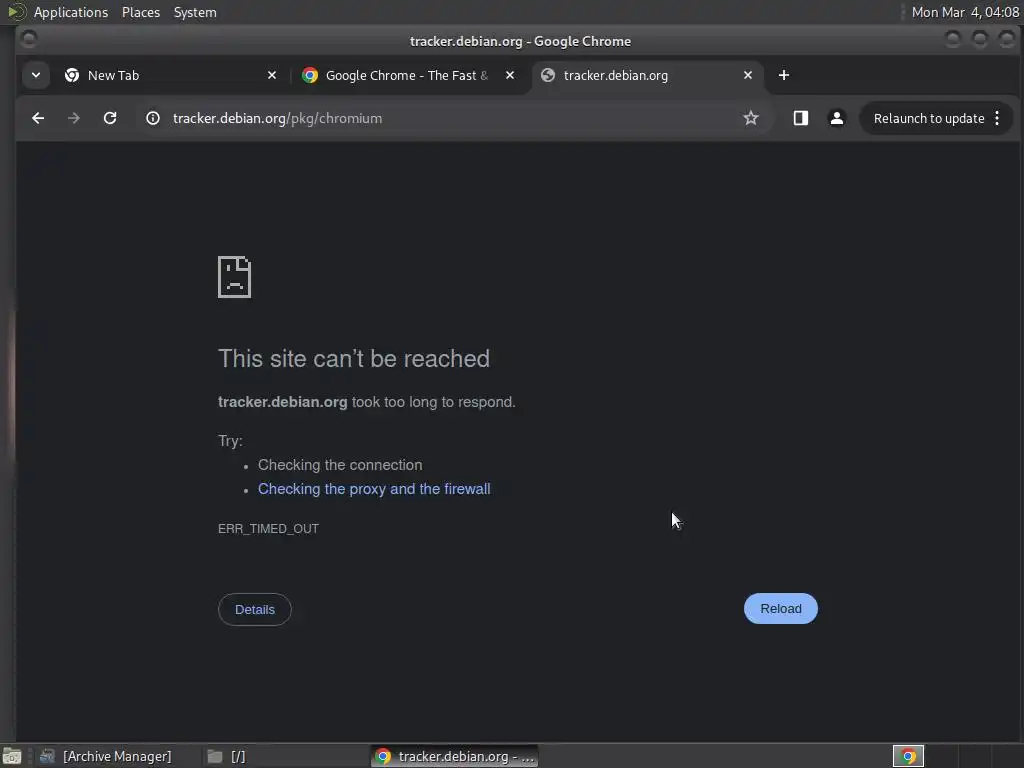Open the side panel icon
This screenshot has height=768, width=1024.
tap(801, 118)
